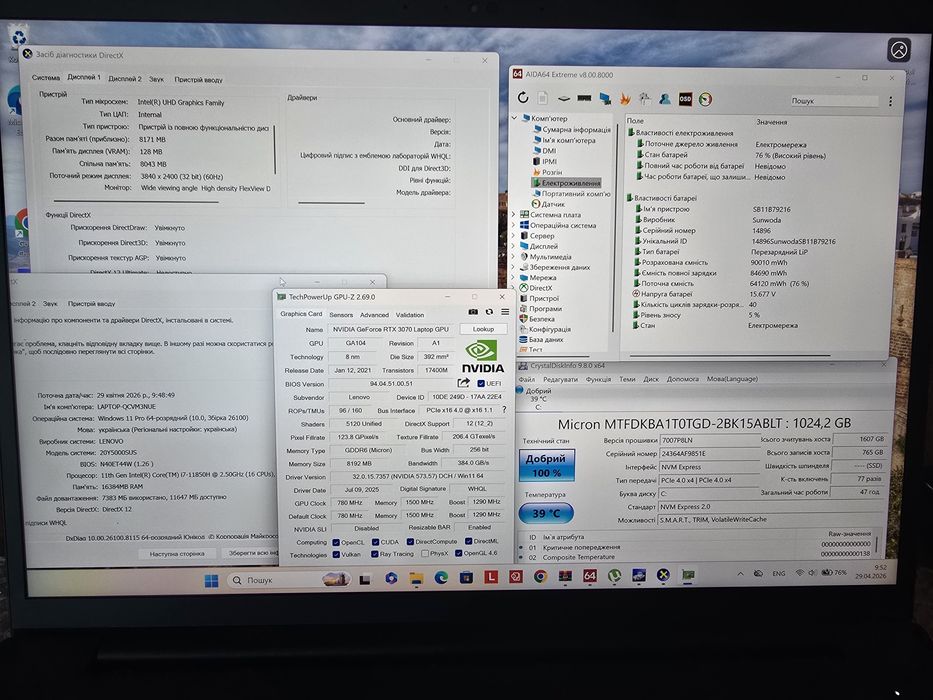Click the taskbar Пошук search box
The image size is (933, 700).
(x=287, y=580)
